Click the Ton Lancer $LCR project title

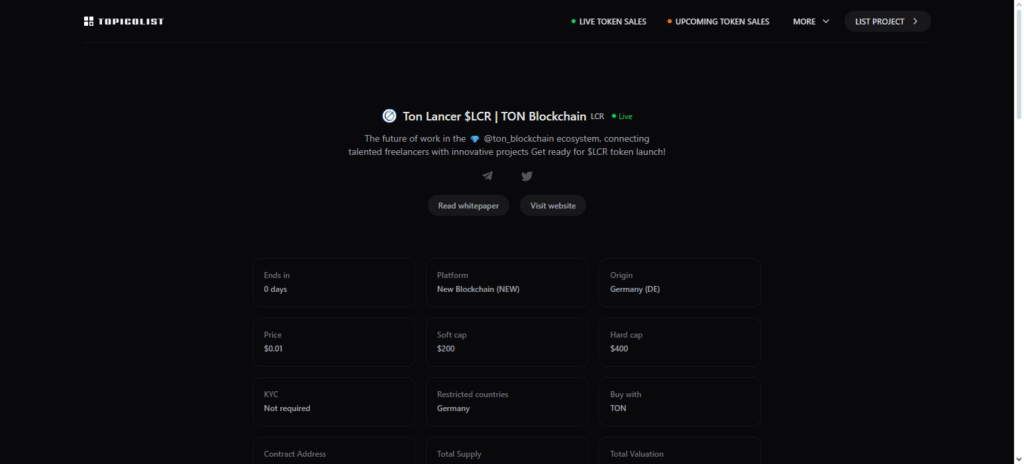[494, 116]
